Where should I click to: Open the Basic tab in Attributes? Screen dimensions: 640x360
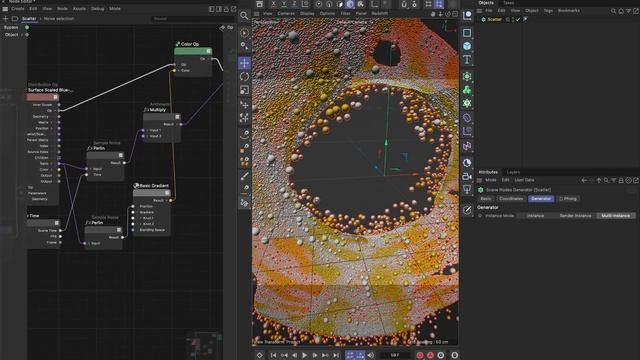[x=486, y=199]
